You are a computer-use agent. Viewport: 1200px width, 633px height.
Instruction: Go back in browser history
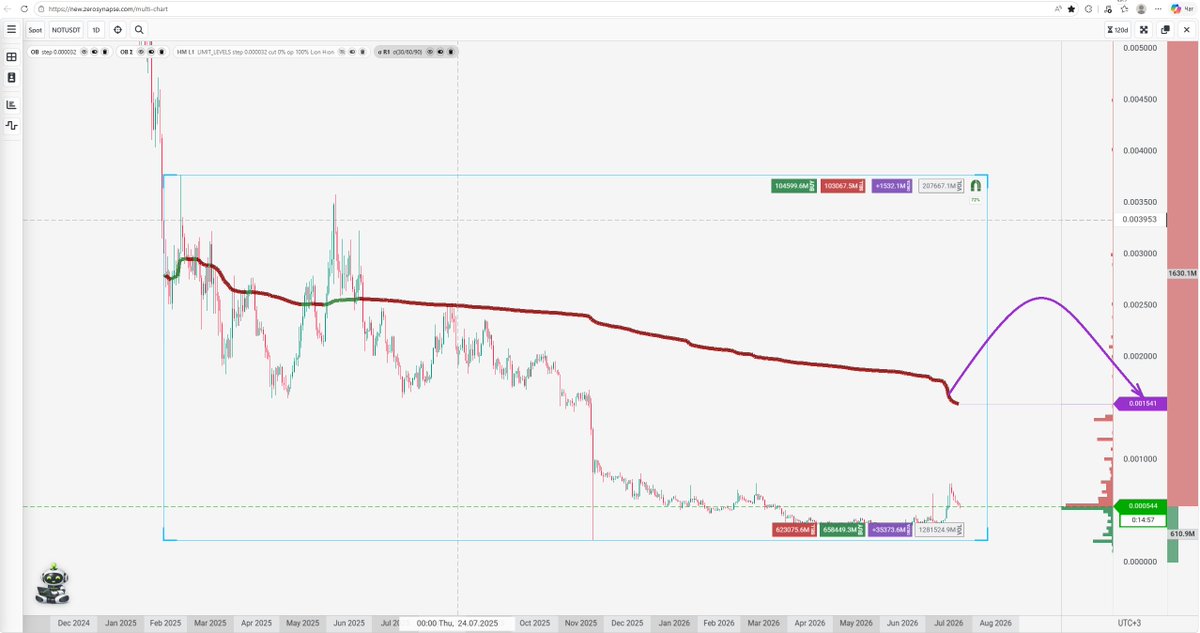pos(7,8)
